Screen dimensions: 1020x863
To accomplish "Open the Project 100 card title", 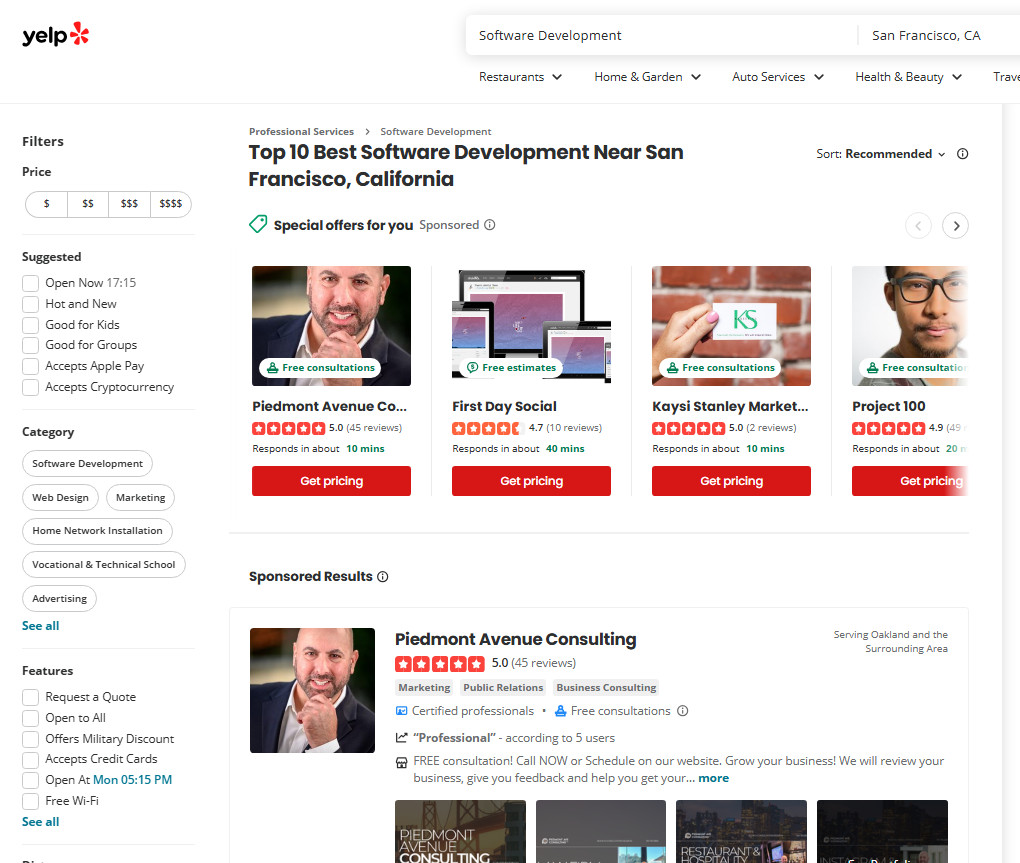I will coord(889,406).
